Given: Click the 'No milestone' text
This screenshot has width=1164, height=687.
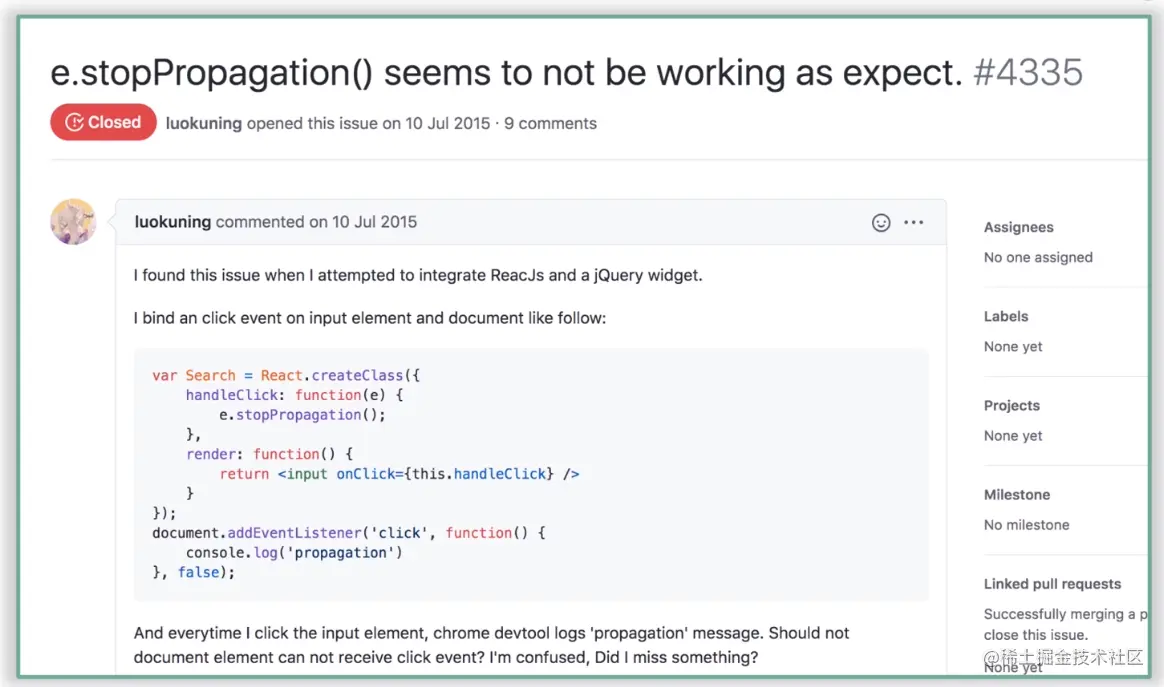Looking at the screenshot, I should [x=1026, y=525].
